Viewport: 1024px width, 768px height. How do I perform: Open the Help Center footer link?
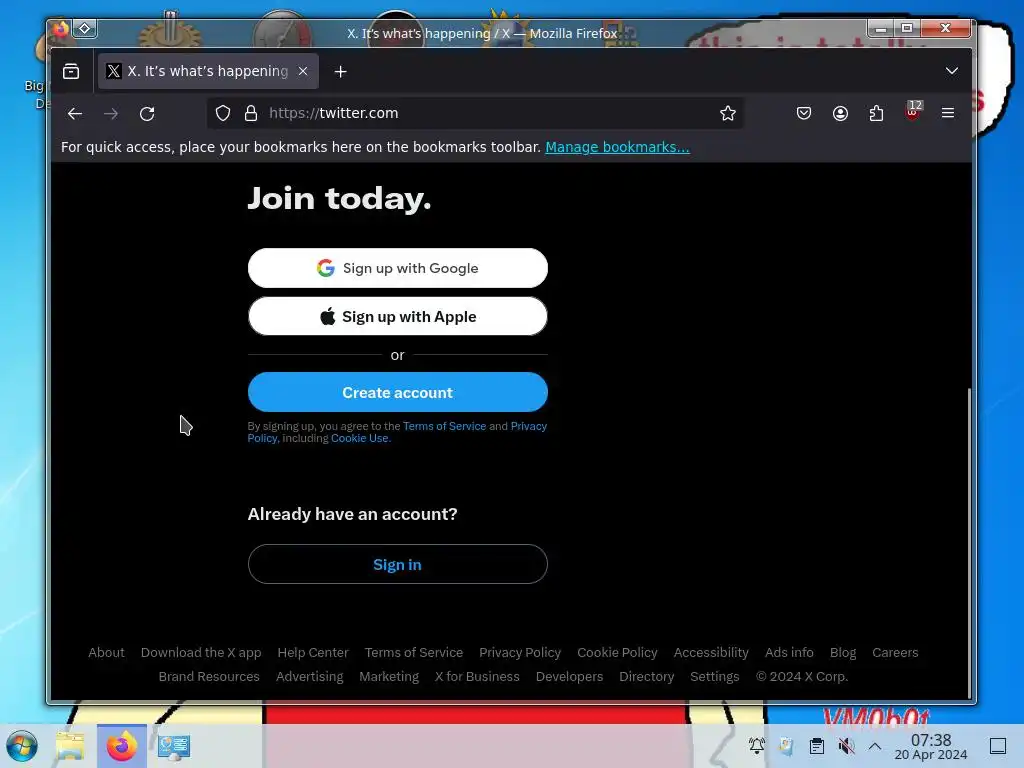tap(313, 652)
